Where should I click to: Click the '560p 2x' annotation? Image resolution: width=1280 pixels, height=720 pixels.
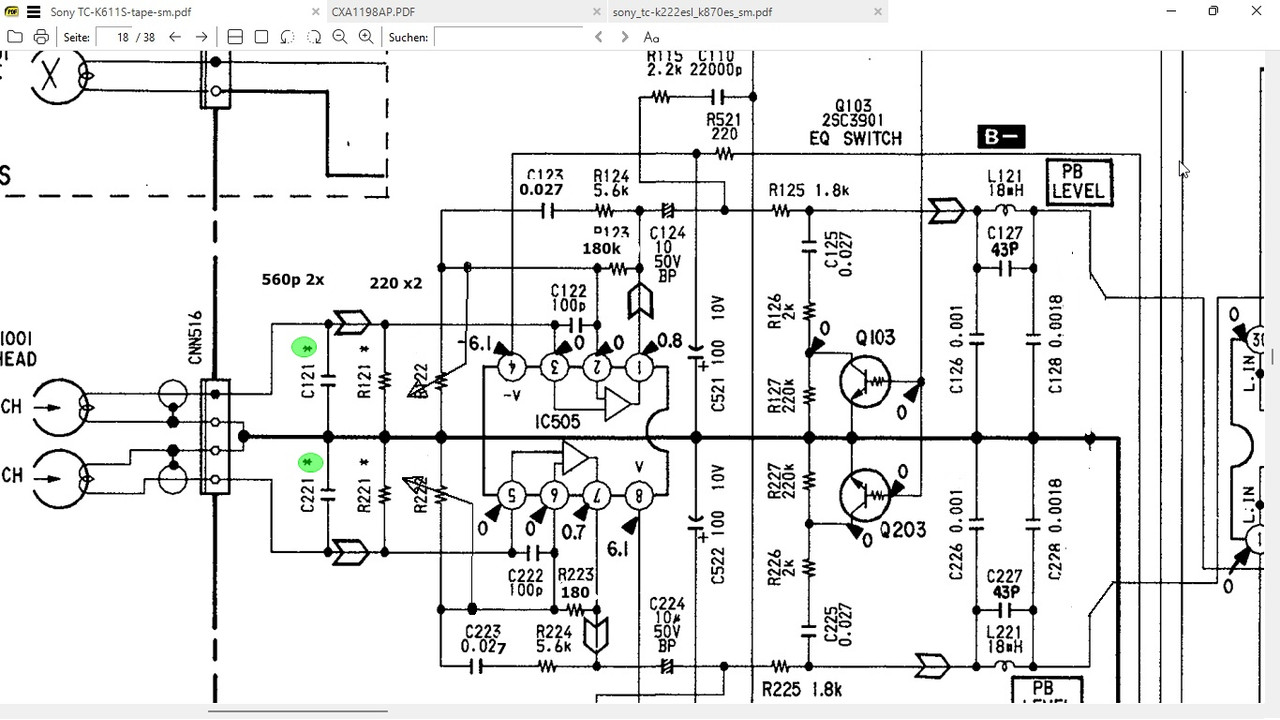[294, 280]
